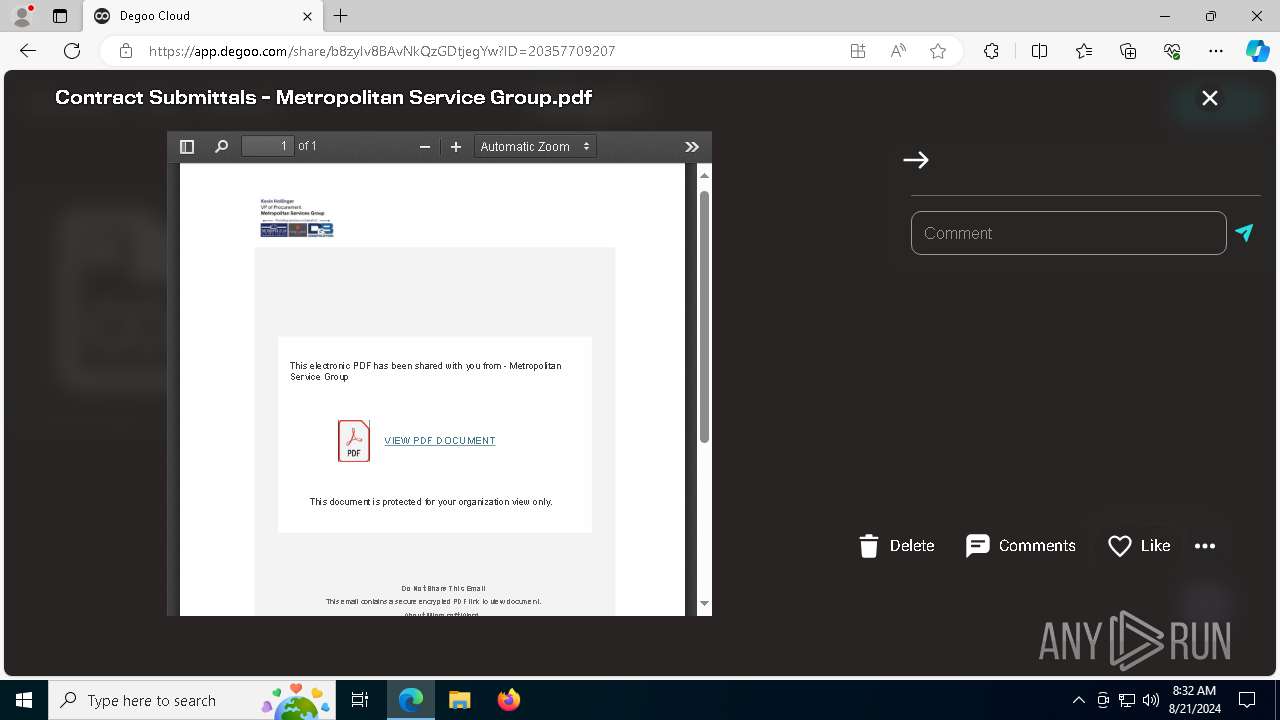Viewport: 1280px width, 720px height.
Task: Close the Degoo Cloud tab
Action: tap(308, 16)
